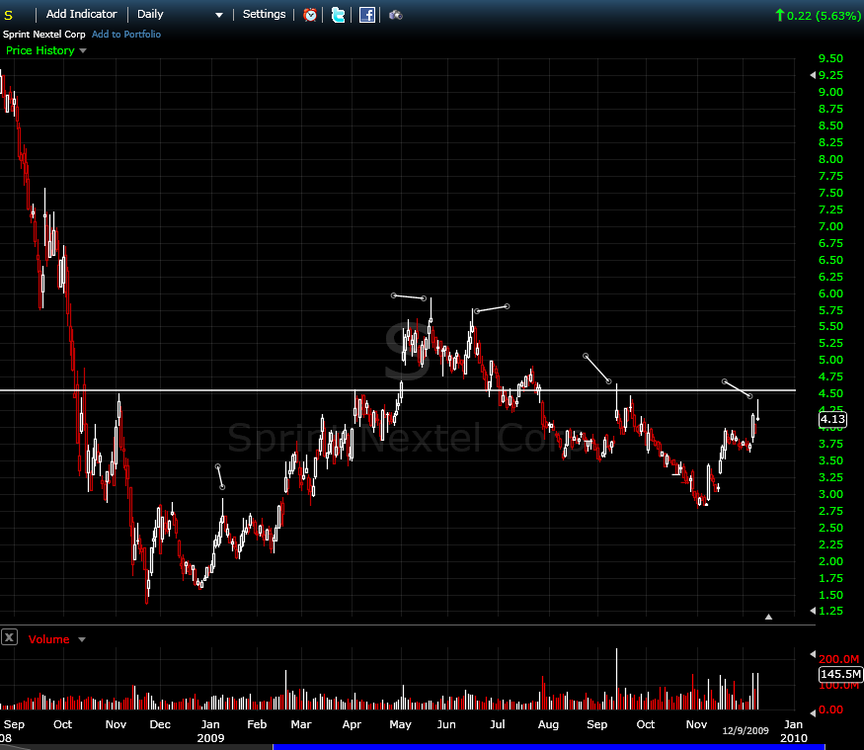Open the chart Settings

tap(264, 14)
